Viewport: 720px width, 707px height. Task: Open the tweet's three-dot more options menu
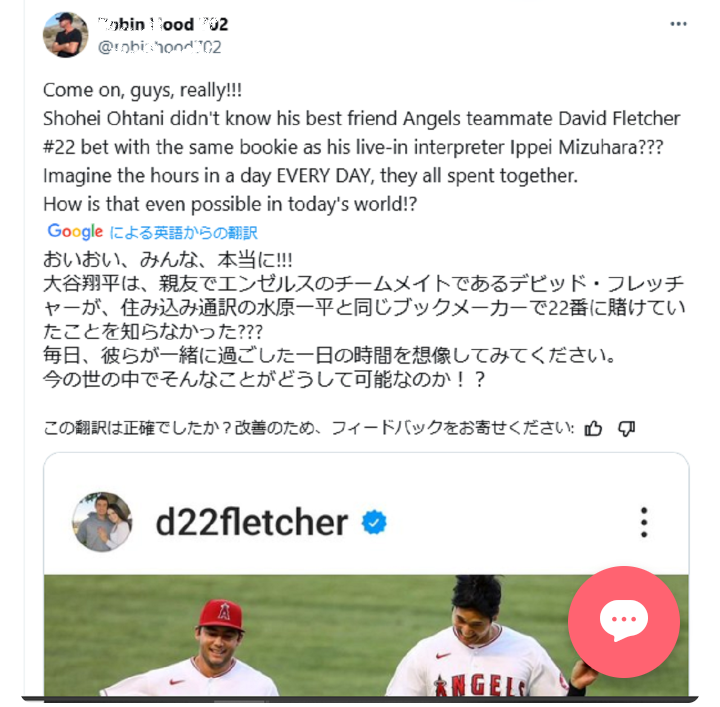(x=678, y=24)
